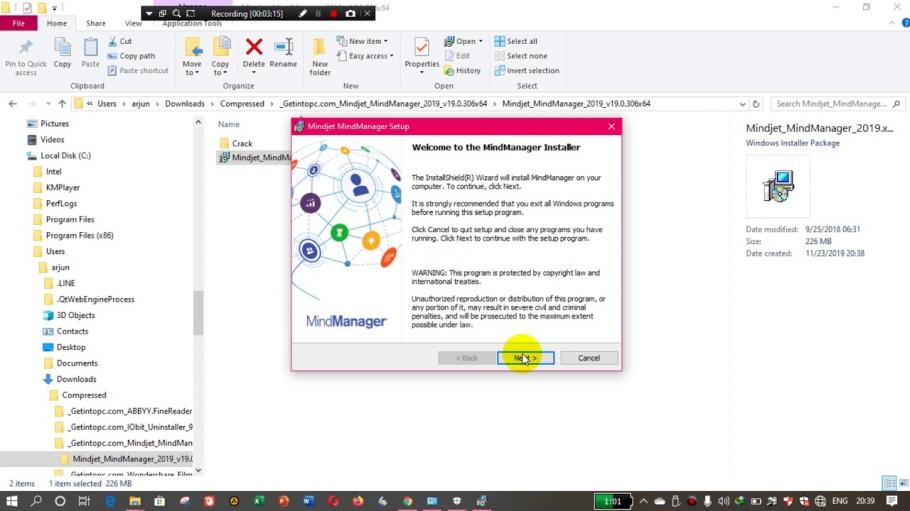Open the Copy to dropdown
The height and width of the screenshot is (511, 910).
click(x=220, y=56)
